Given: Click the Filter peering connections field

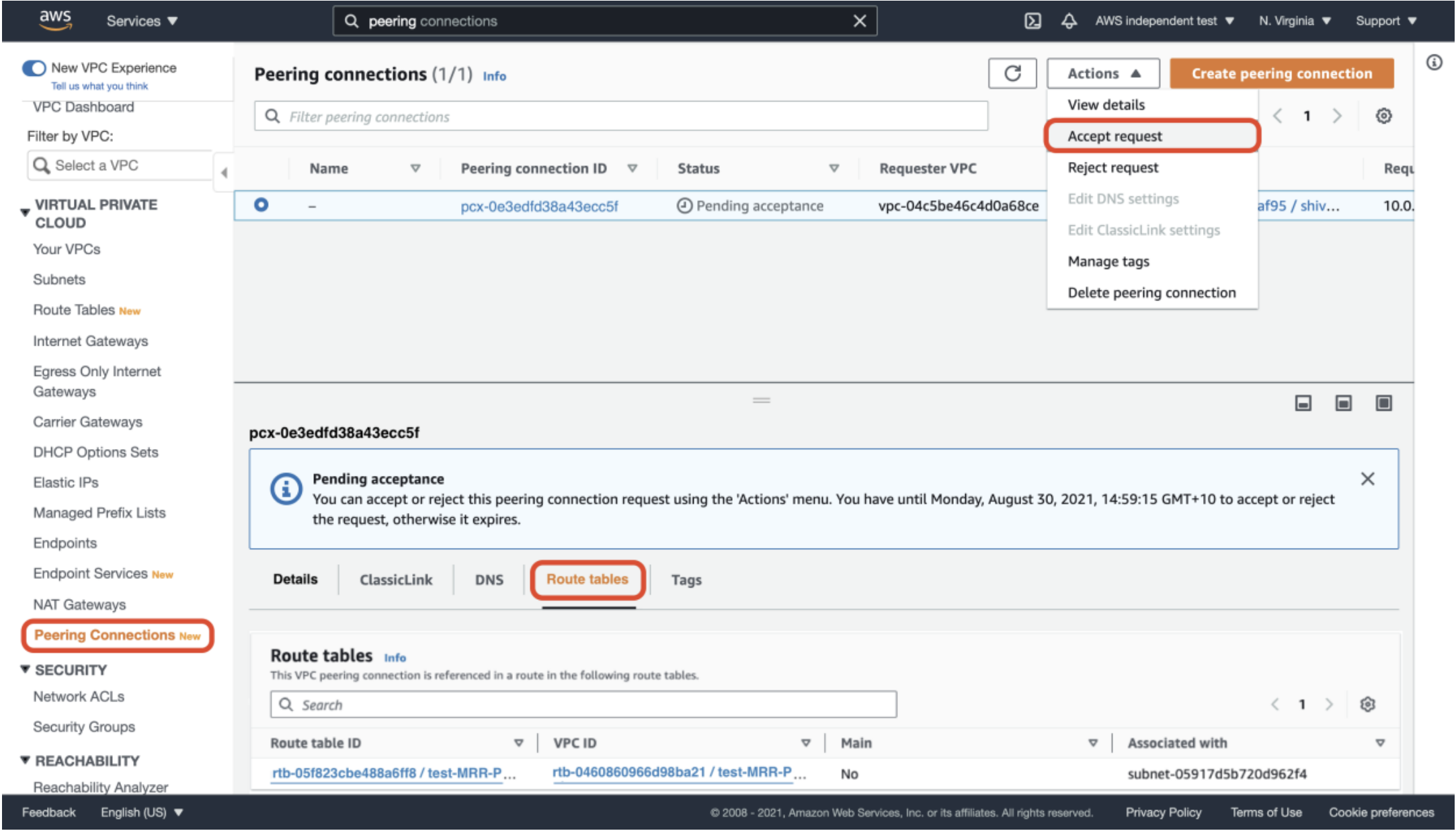Looking at the screenshot, I should click(620, 117).
